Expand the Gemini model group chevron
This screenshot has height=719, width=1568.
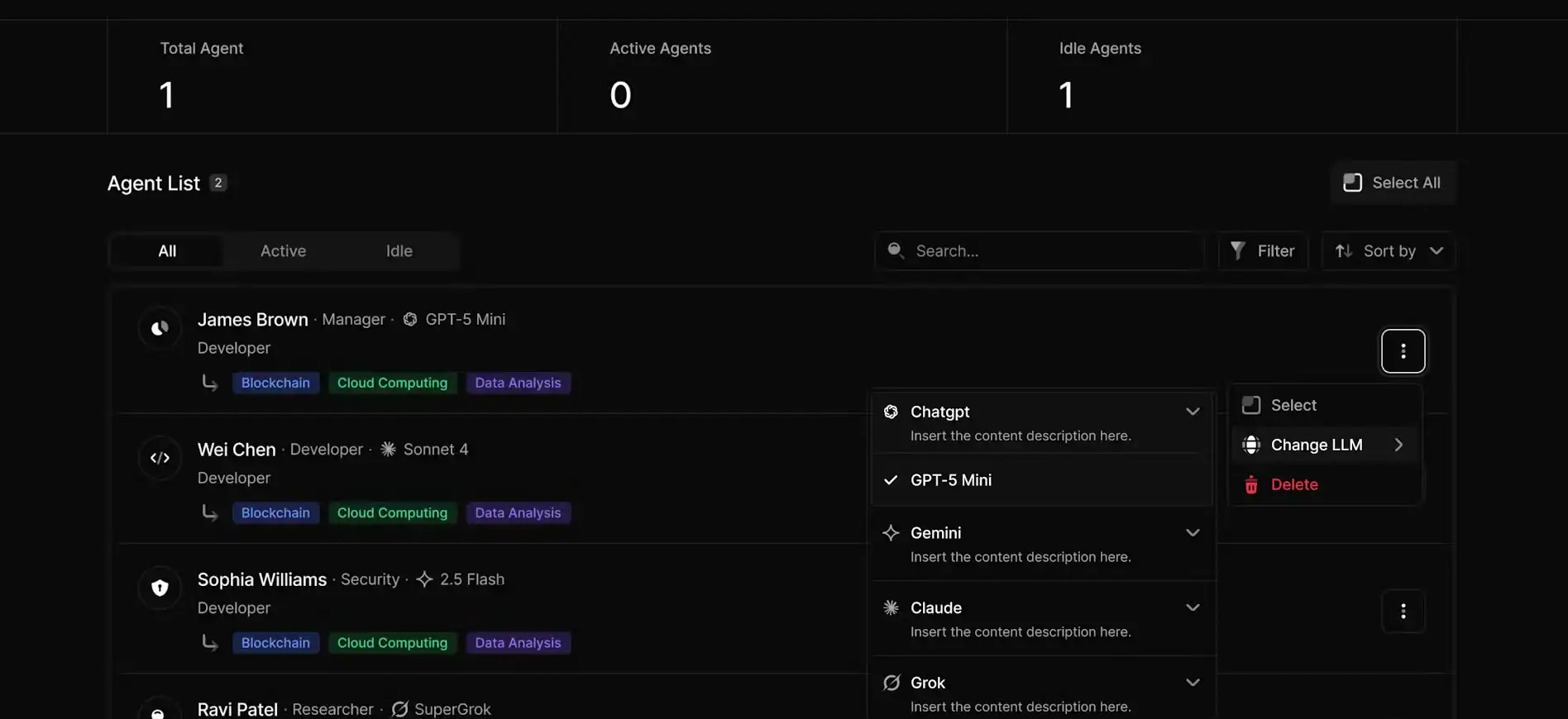(x=1192, y=533)
